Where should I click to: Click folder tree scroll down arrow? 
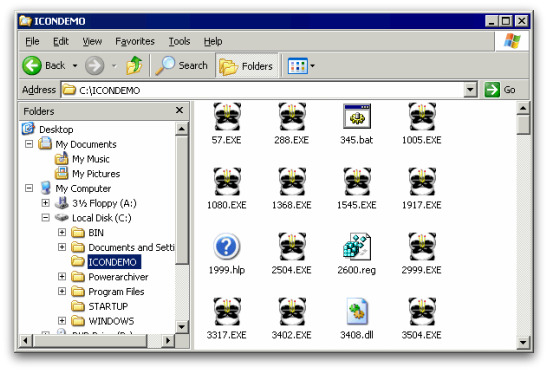pos(182,327)
